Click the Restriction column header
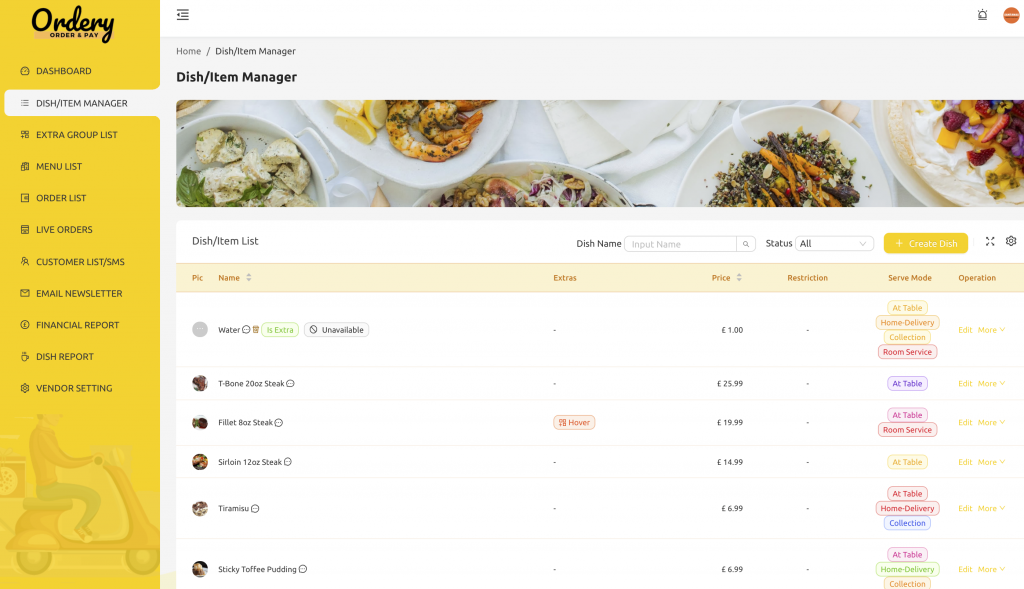Screen dimensions: 1024x589 (807, 278)
